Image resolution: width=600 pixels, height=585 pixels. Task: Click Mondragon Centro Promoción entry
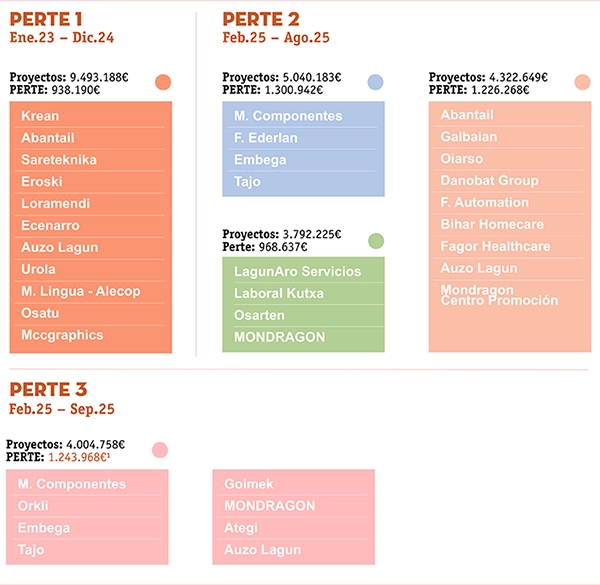499,295
